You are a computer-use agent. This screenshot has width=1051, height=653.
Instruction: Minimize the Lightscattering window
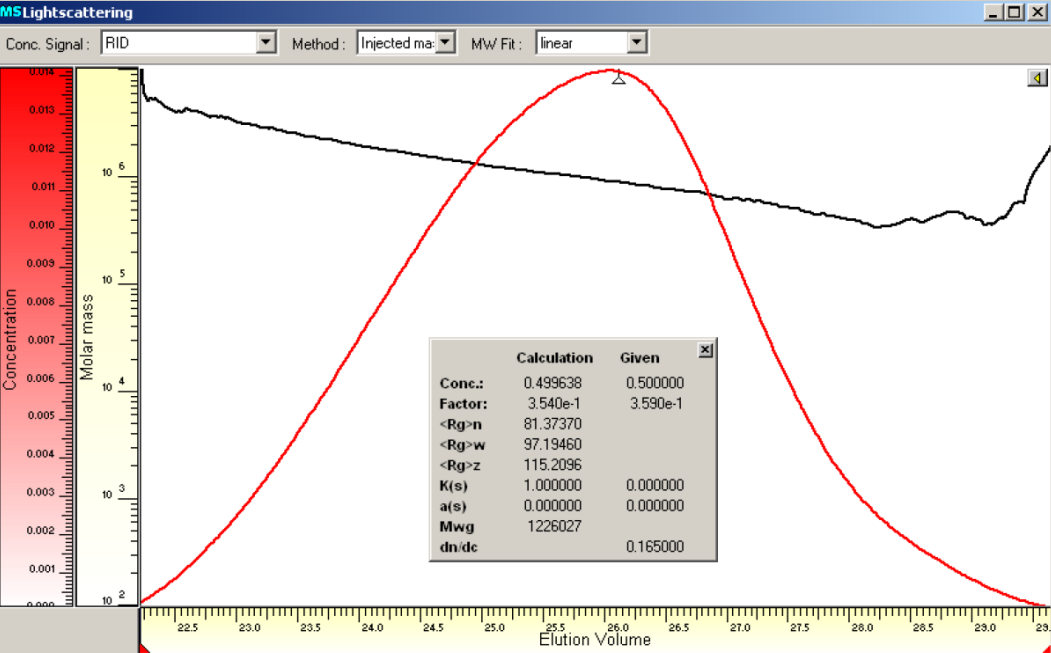993,12
